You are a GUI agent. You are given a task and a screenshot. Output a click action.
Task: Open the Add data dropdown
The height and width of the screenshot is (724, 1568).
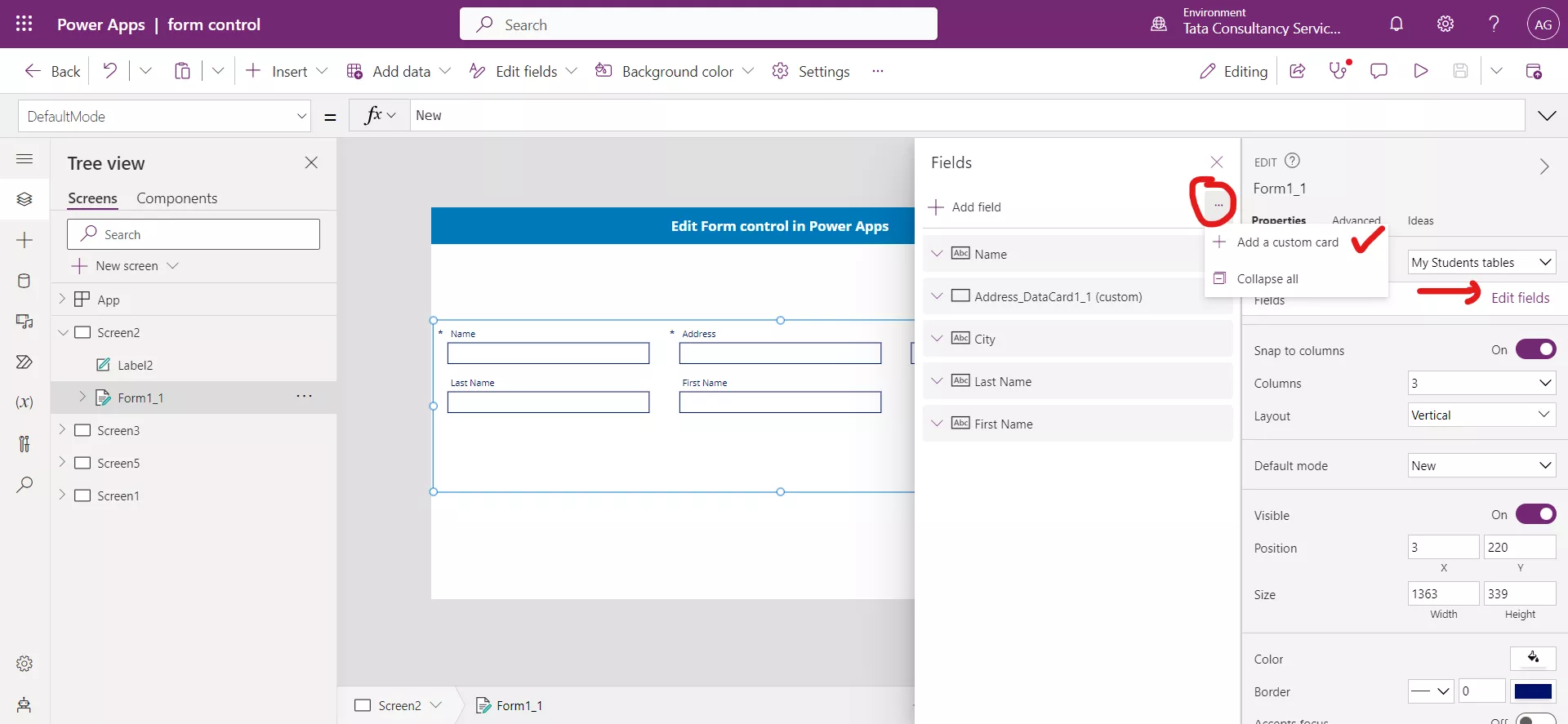pyautogui.click(x=445, y=71)
